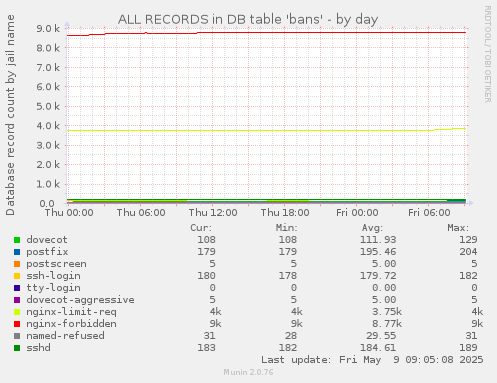Image resolution: width=497 pixels, height=383 pixels.
Task: Click the chart title 'ALL RECORDS in DB table'
Action: point(200,19)
